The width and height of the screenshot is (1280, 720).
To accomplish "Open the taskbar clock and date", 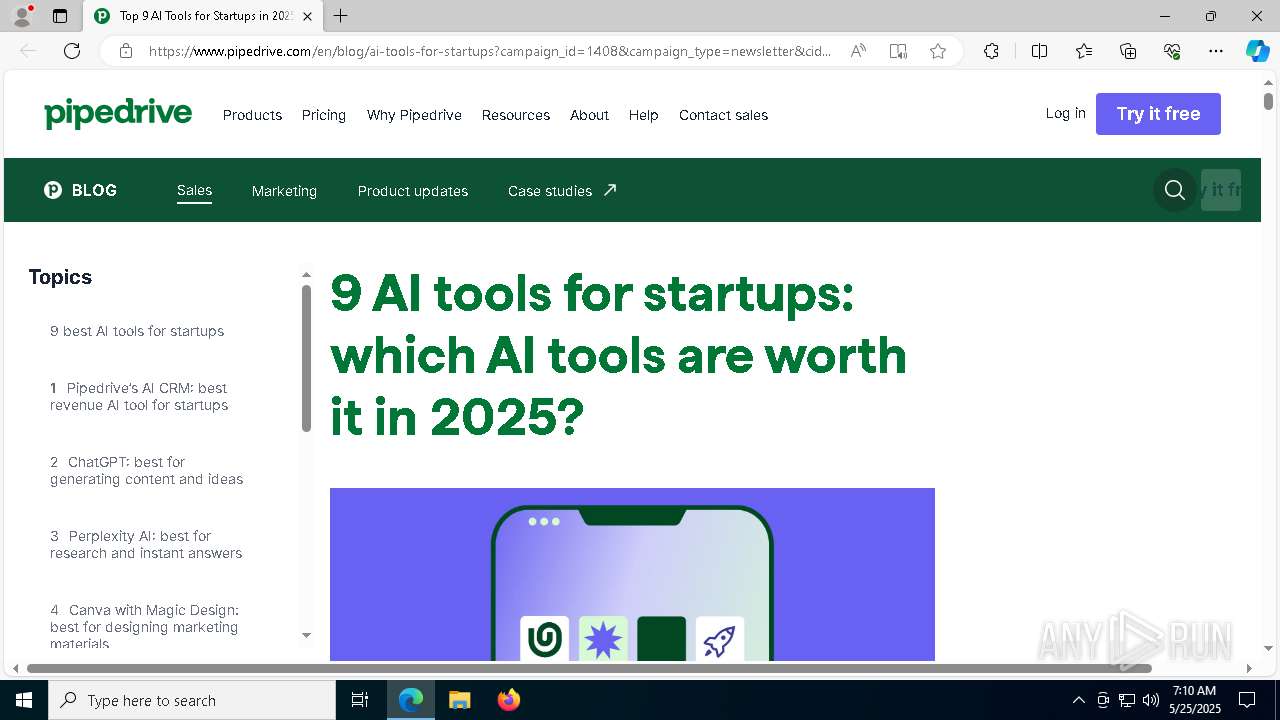I will coord(1194,700).
